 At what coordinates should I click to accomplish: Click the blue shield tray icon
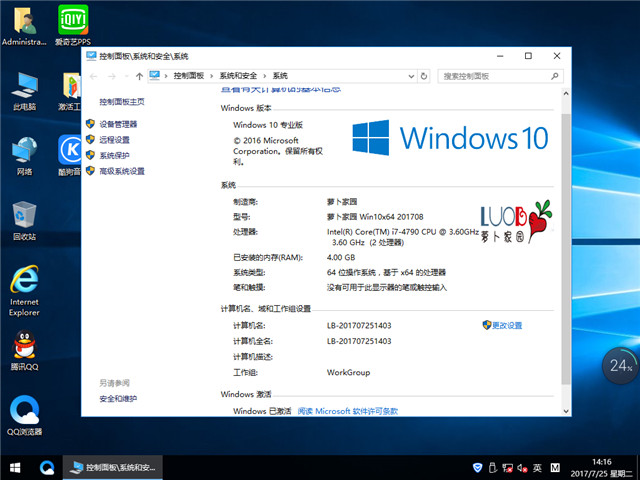(477, 468)
